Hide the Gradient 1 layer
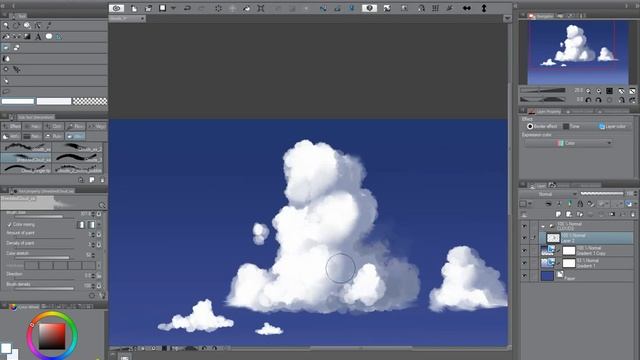The image size is (640, 360). point(524,263)
